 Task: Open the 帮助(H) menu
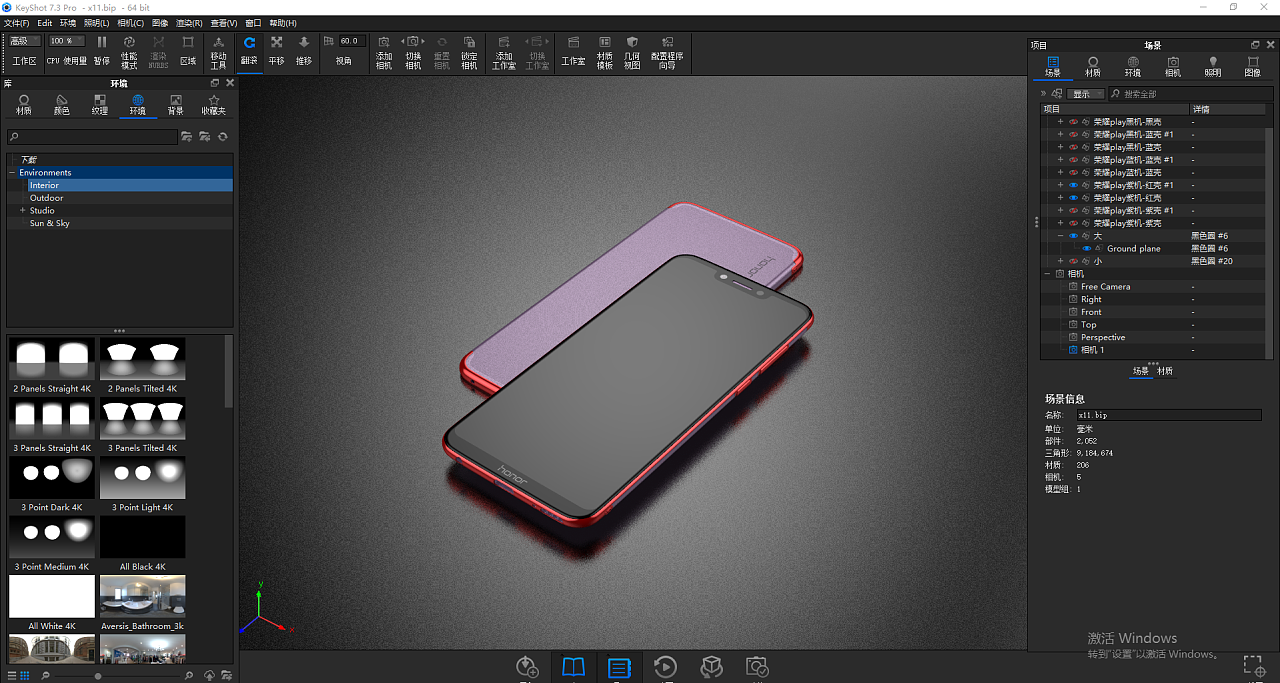283,23
